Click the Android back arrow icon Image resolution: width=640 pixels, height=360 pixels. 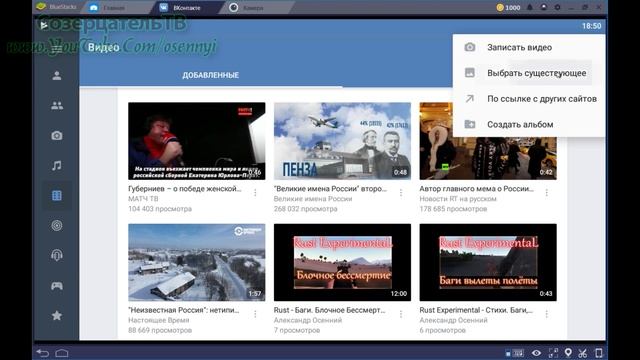(x=42, y=353)
